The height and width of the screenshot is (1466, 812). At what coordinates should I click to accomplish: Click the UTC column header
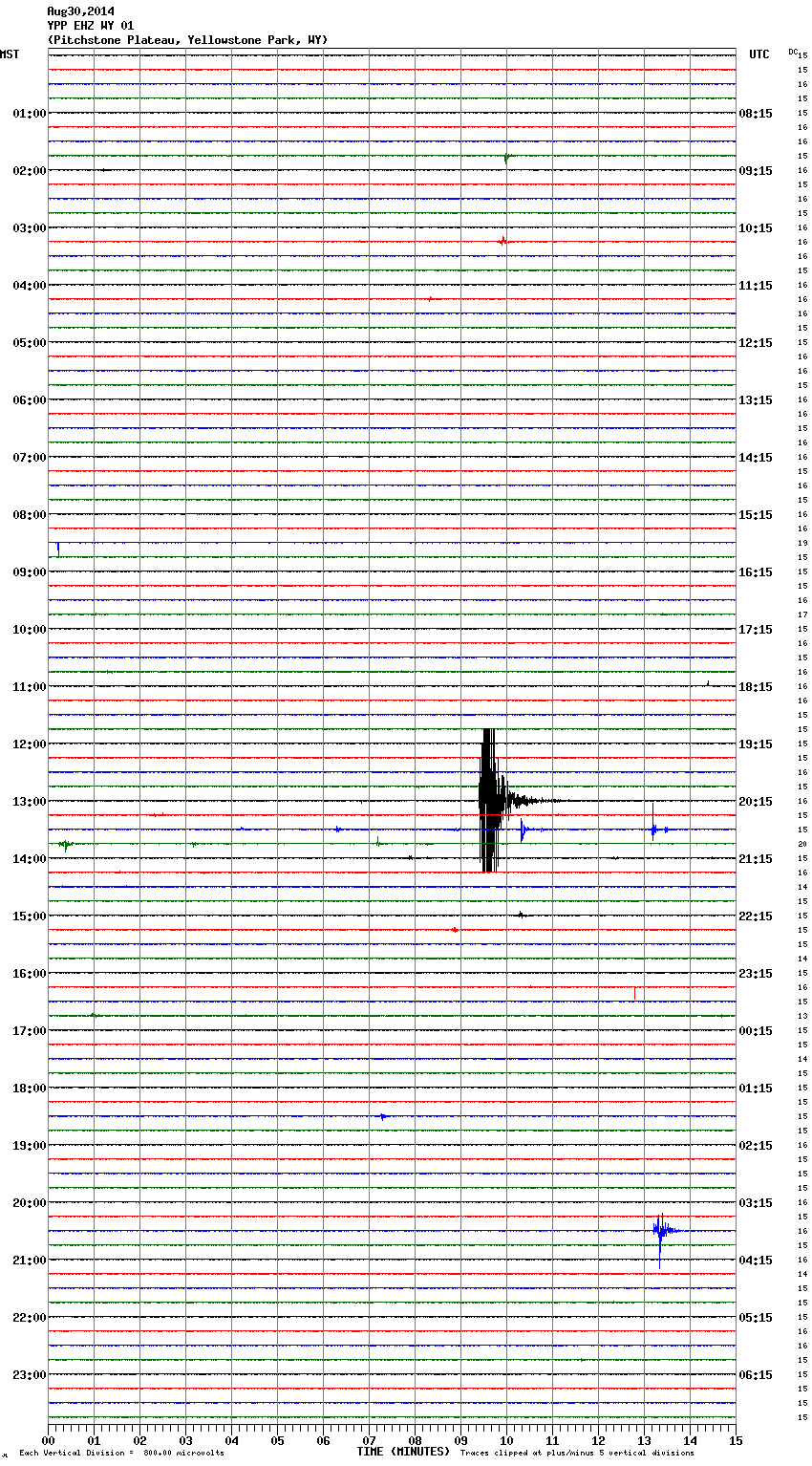pyautogui.click(x=759, y=54)
